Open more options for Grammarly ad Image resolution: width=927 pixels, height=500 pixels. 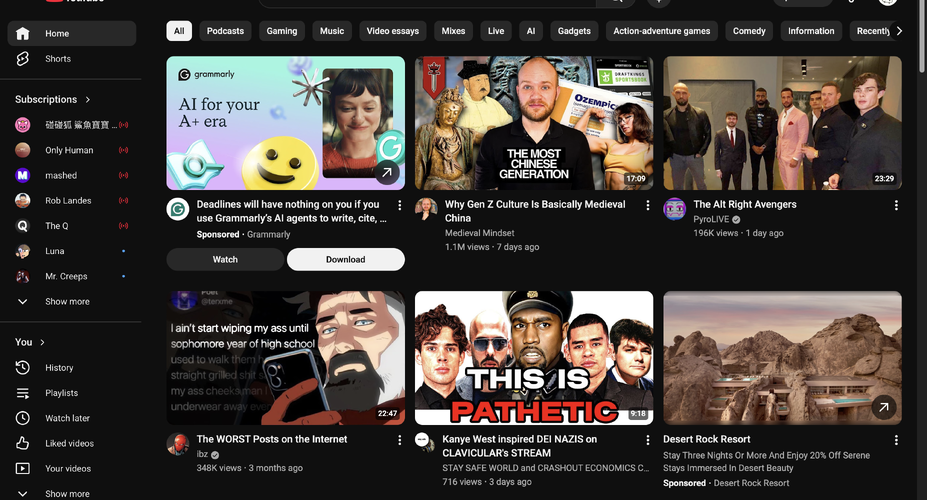click(400, 205)
